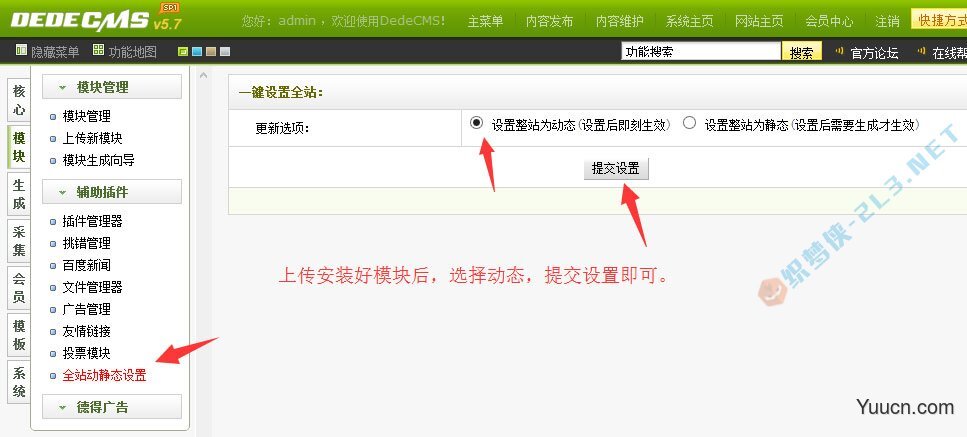Open the 功能地图 function map icon
The height and width of the screenshot is (437, 967).
coord(98,50)
